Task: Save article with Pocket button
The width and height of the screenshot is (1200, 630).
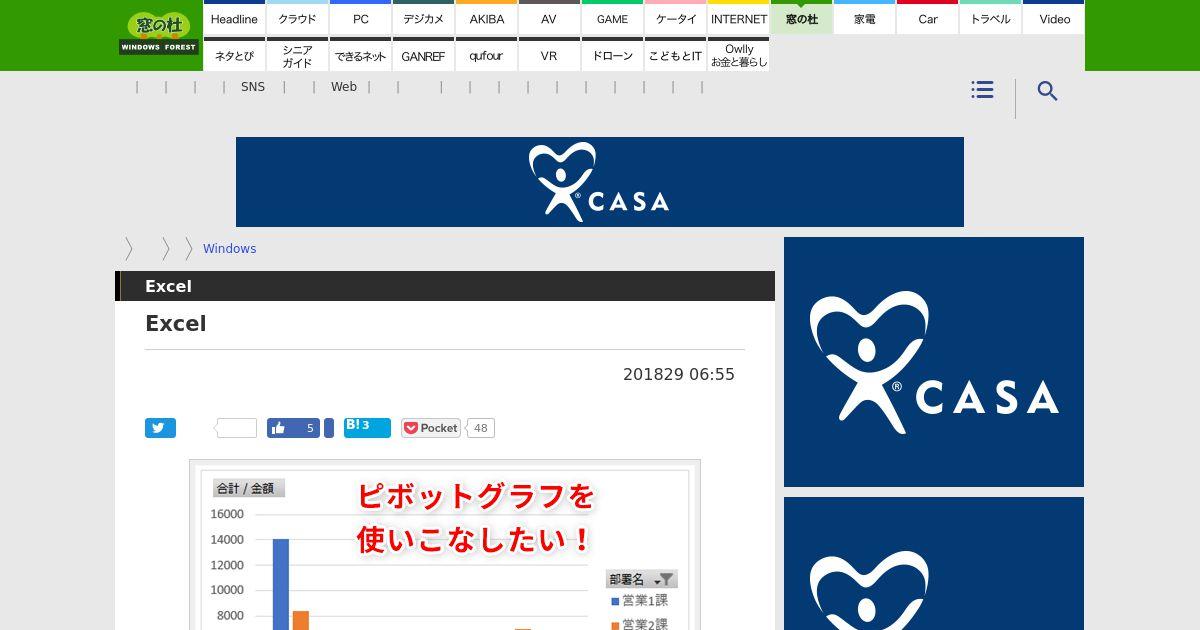Action: [x=431, y=428]
